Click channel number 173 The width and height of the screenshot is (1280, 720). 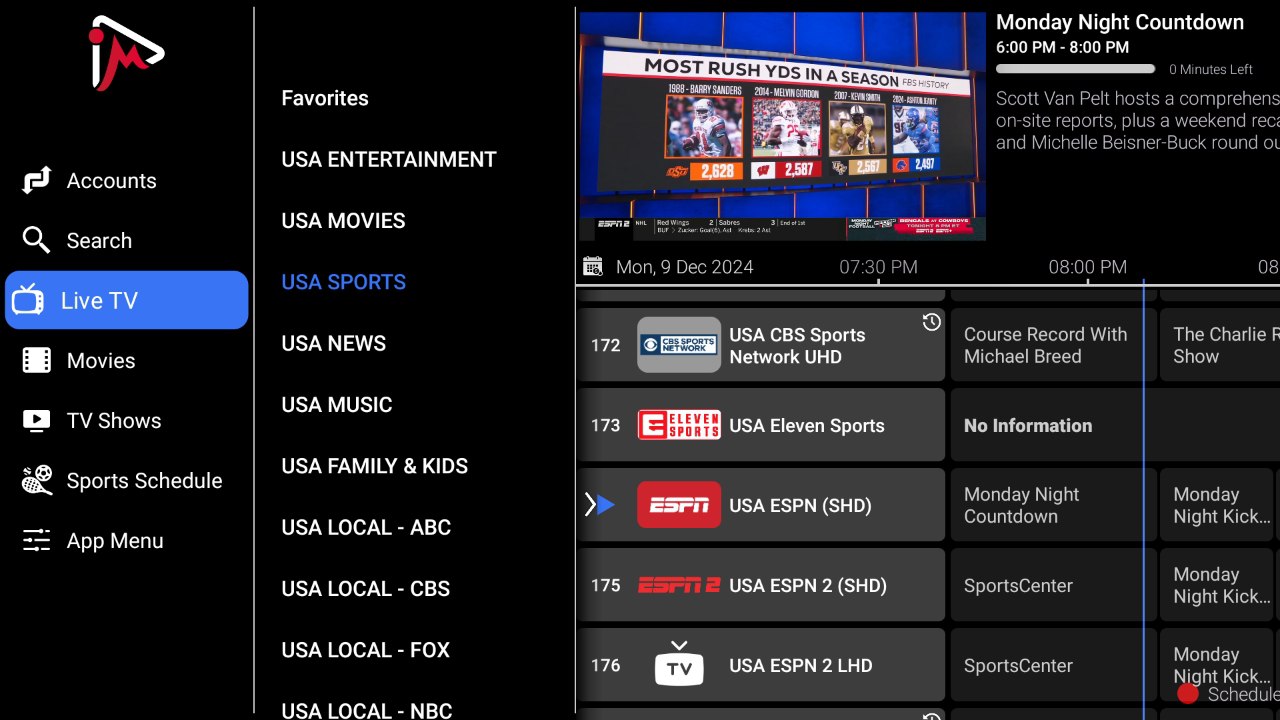click(605, 425)
